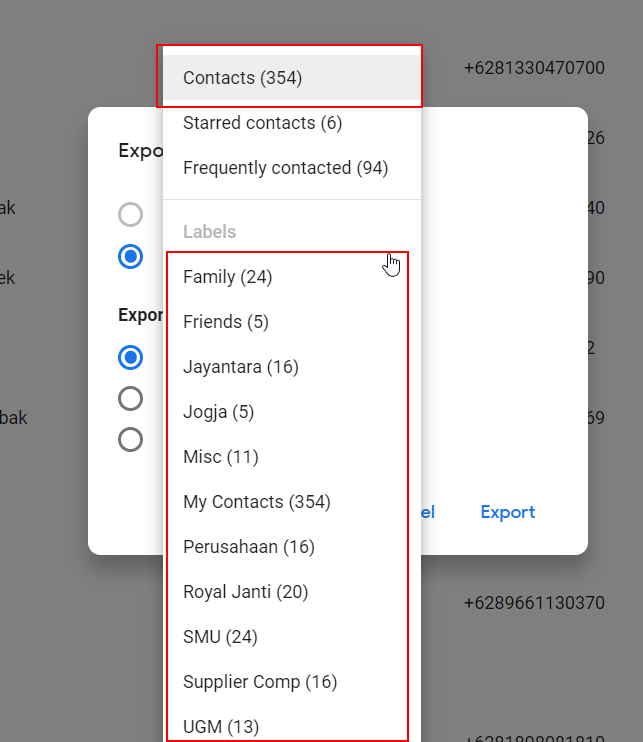Choose Starred contacts (6) option

(x=262, y=123)
